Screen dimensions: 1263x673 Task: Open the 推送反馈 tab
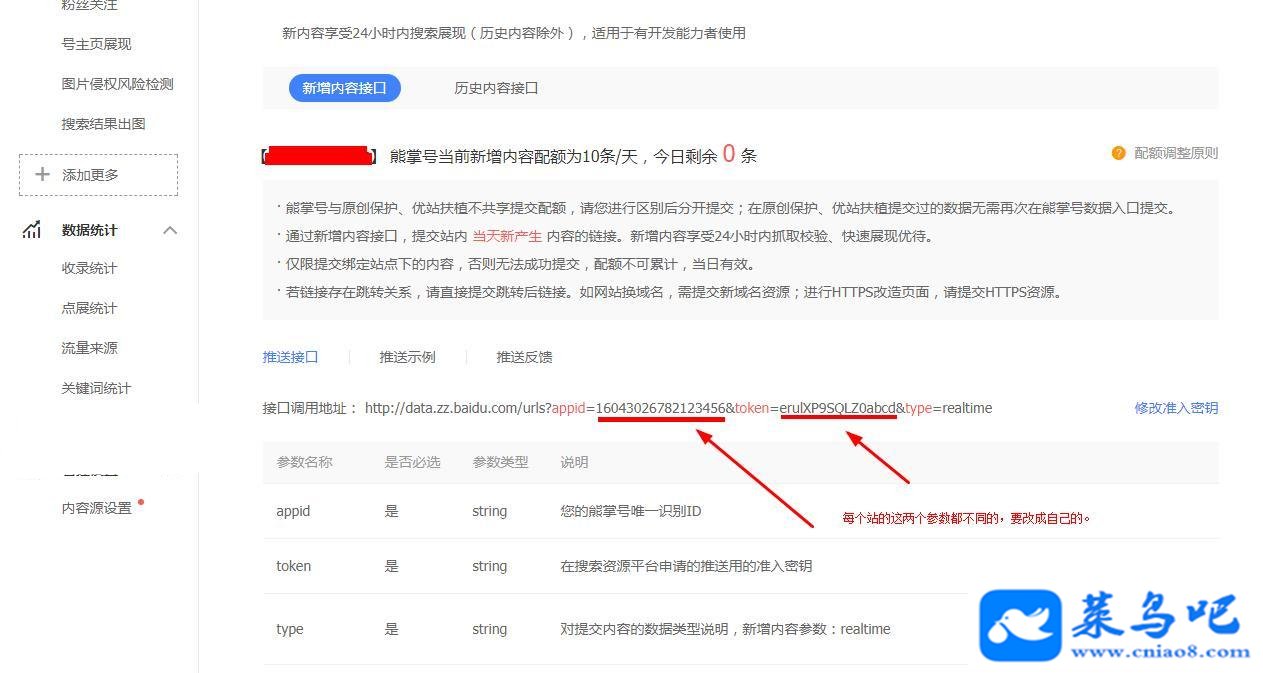coord(524,357)
